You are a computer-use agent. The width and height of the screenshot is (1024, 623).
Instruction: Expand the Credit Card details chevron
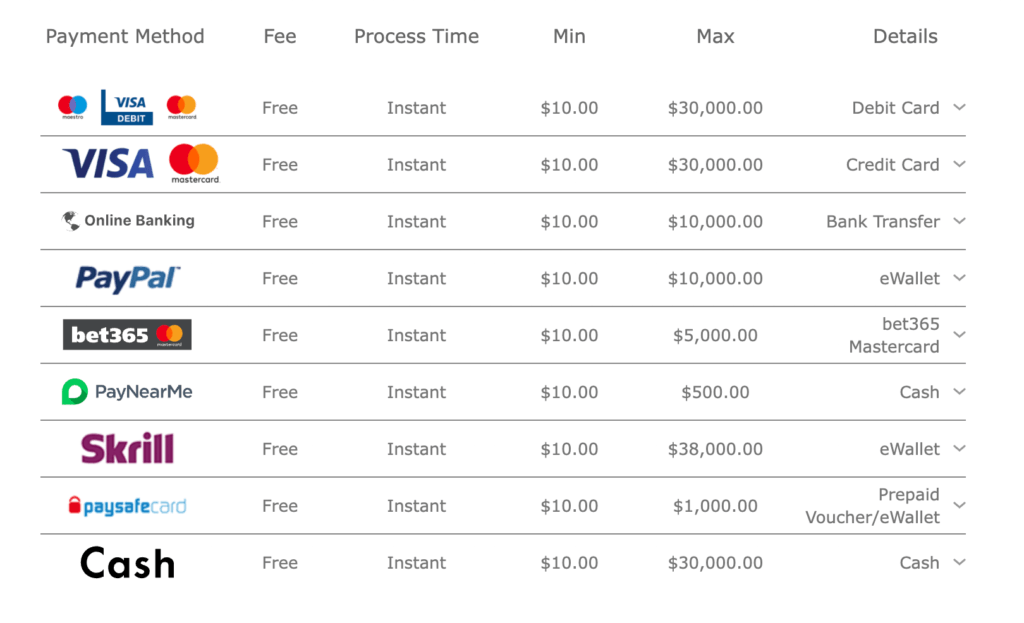point(959,164)
